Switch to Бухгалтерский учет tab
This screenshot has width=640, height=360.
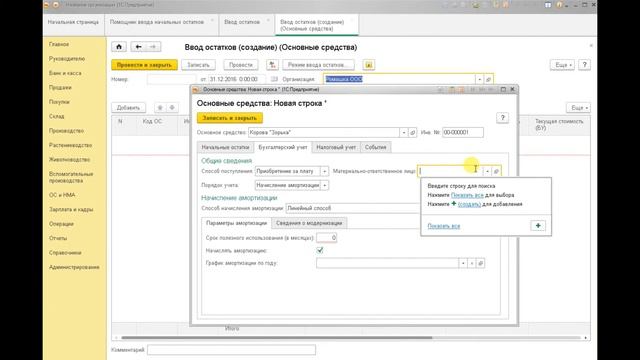click(x=283, y=147)
